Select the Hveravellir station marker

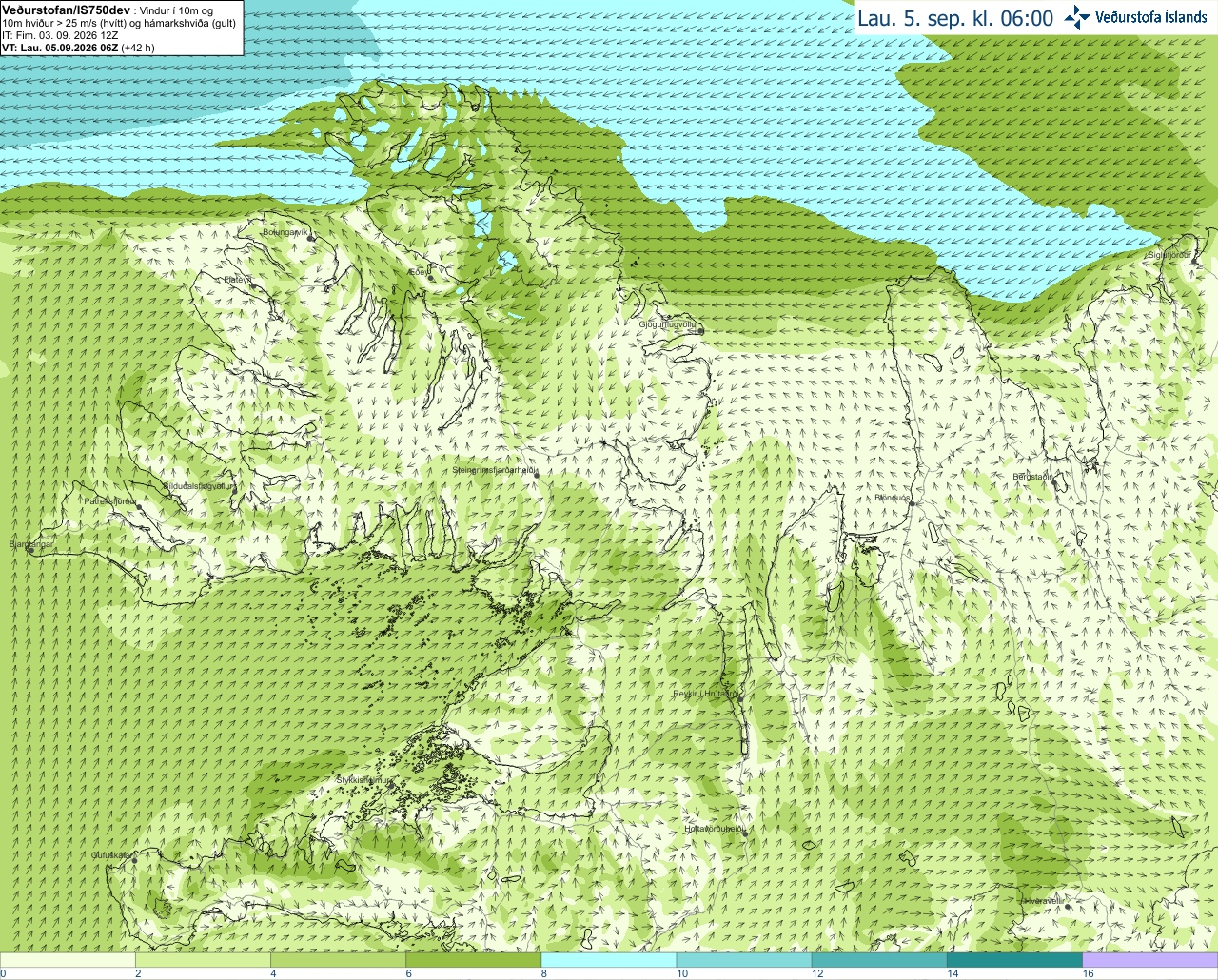(1068, 906)
